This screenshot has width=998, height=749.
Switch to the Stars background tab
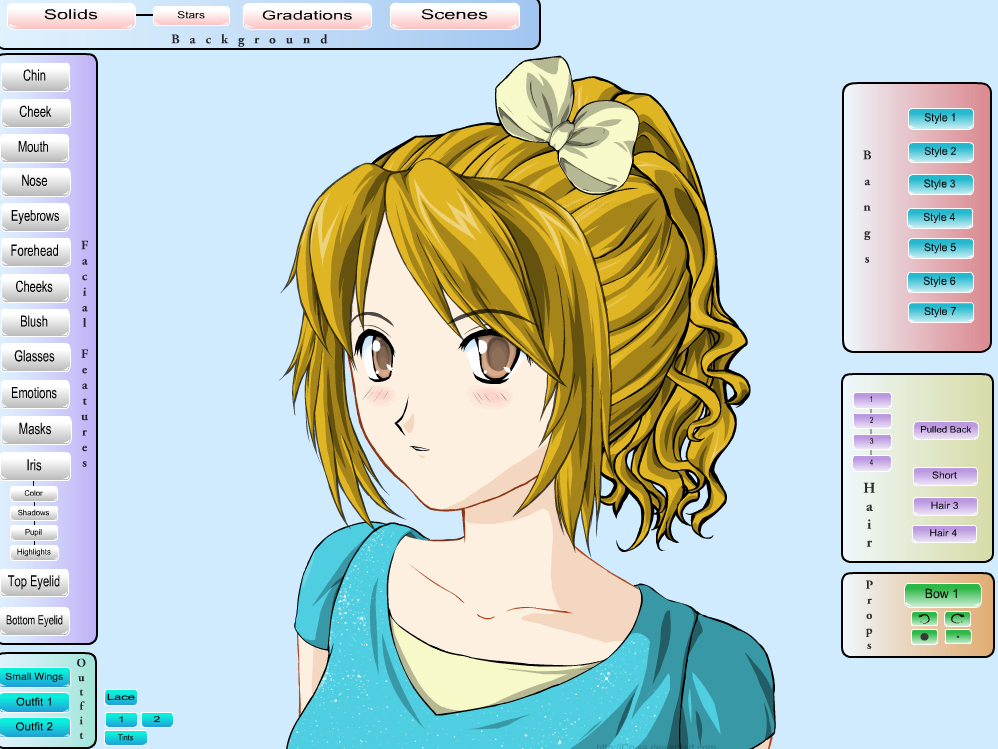pyautogui.click(x=191, y=15)
